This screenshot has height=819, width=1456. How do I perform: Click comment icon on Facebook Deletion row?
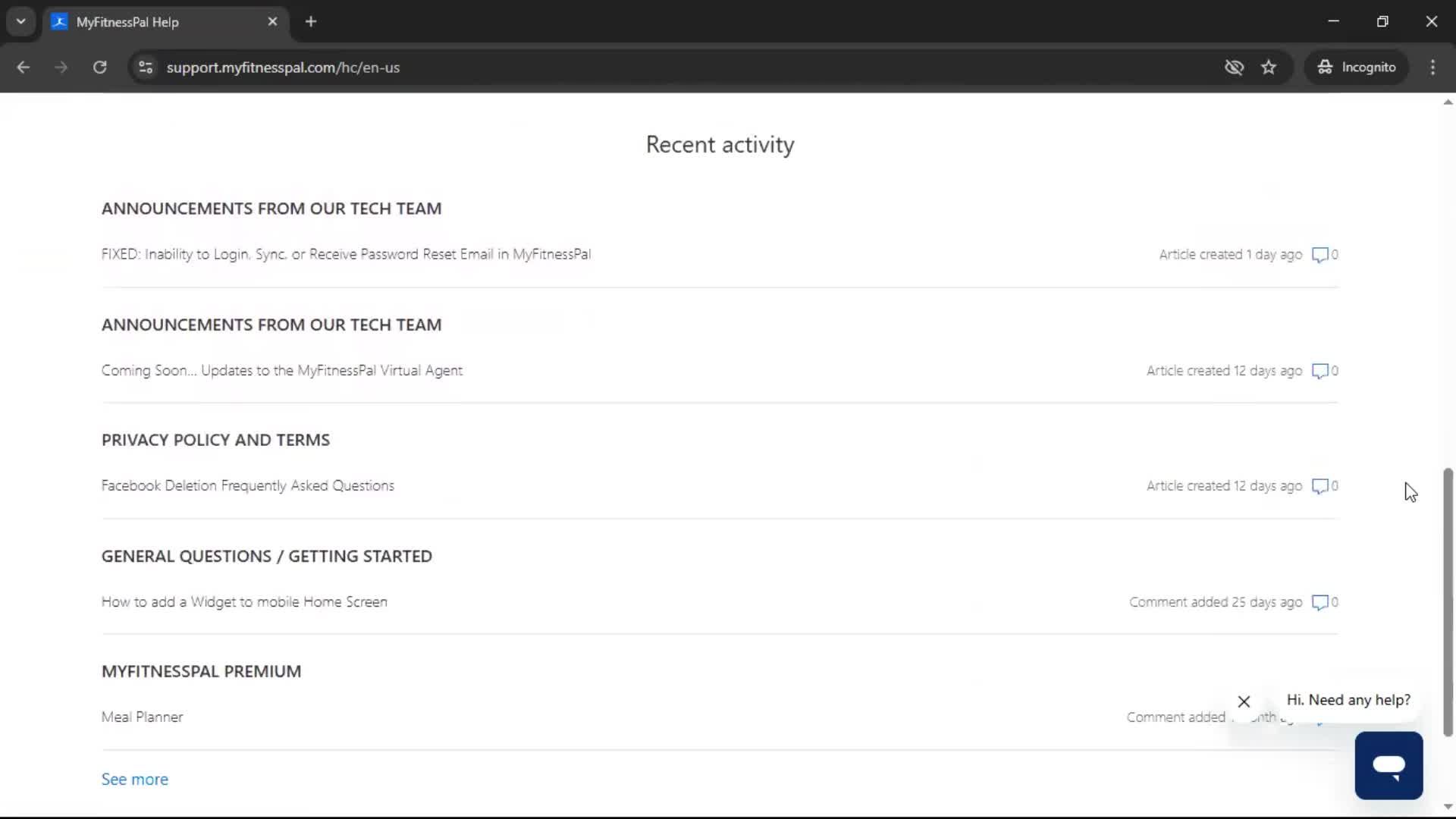click(1320, 486)
